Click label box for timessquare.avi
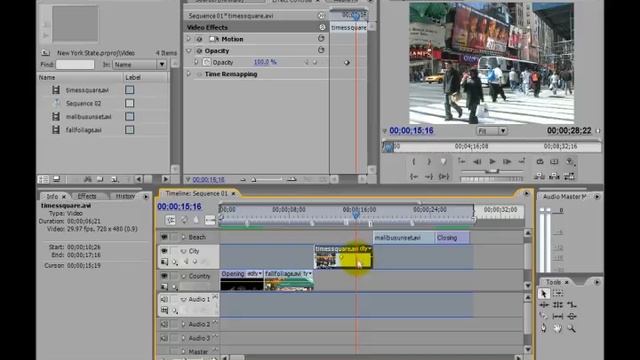The width and height of the screenshot is (640, 360). click(129, 90)
